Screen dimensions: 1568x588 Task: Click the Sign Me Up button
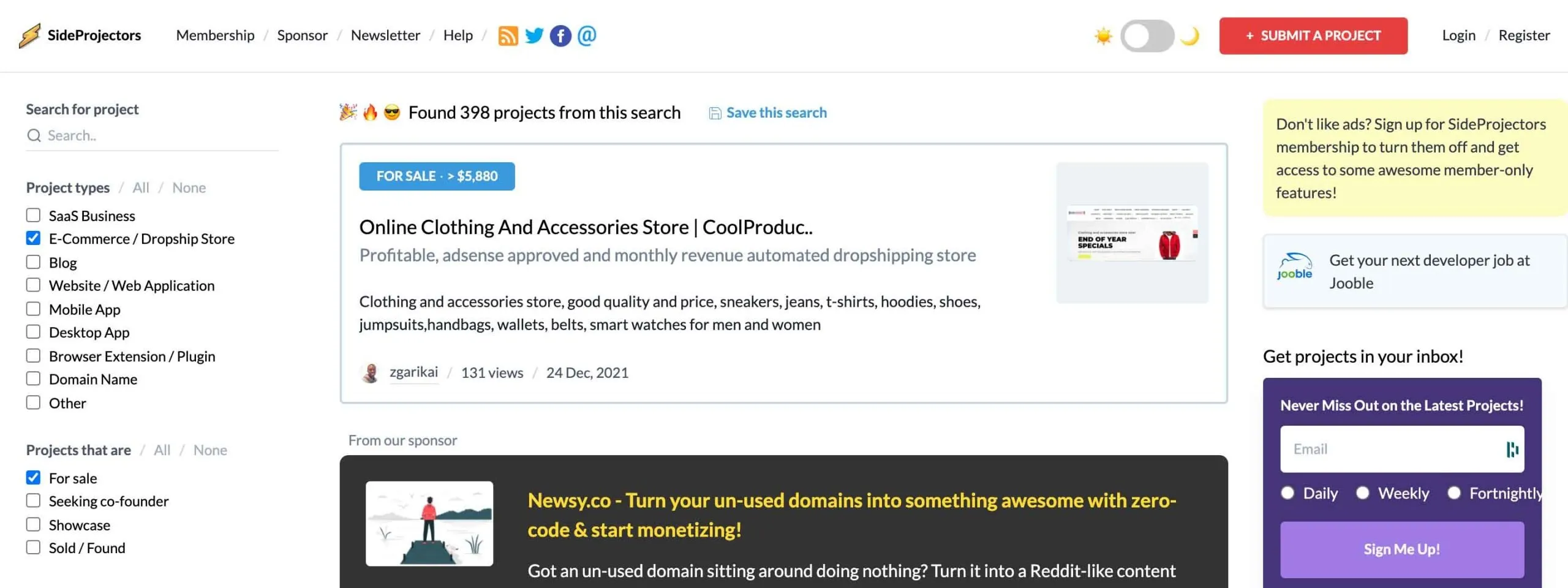click(1401, 549)
